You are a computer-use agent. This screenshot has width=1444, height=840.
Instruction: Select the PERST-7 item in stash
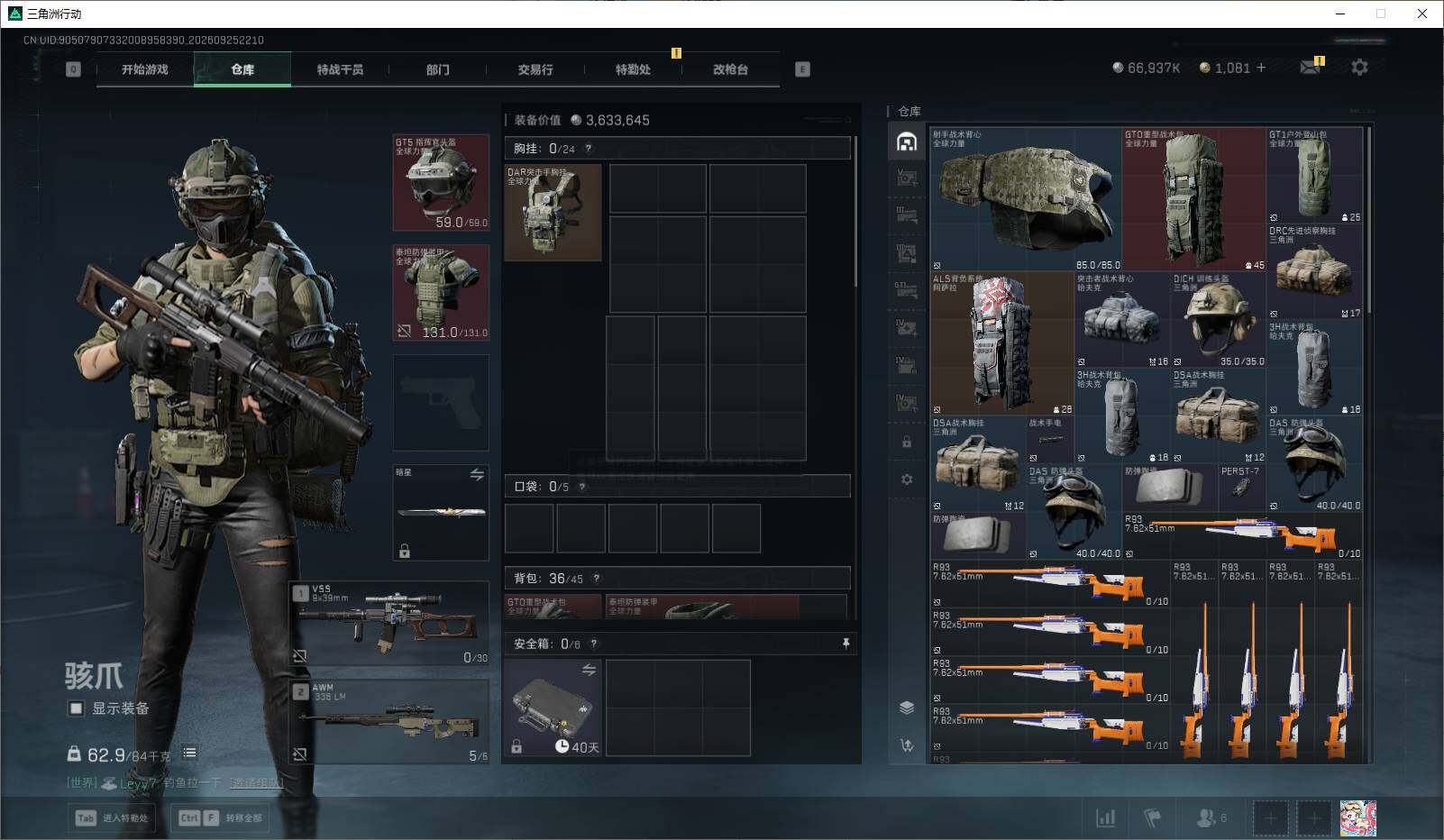[x=1242, y=488]
